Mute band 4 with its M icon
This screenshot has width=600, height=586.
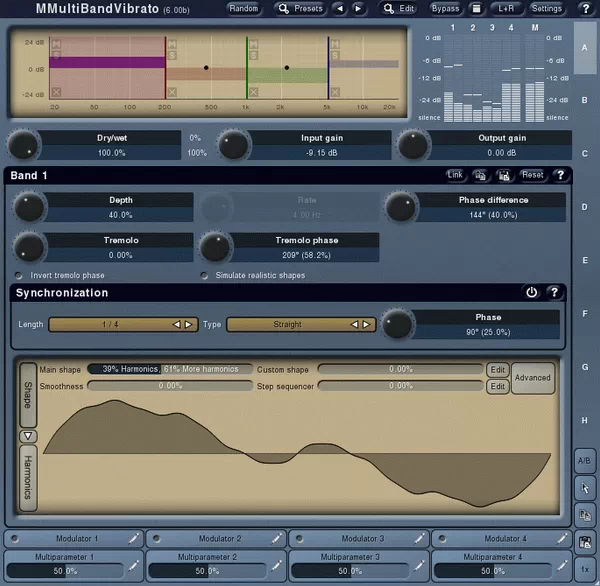click(x=335, y=44)
